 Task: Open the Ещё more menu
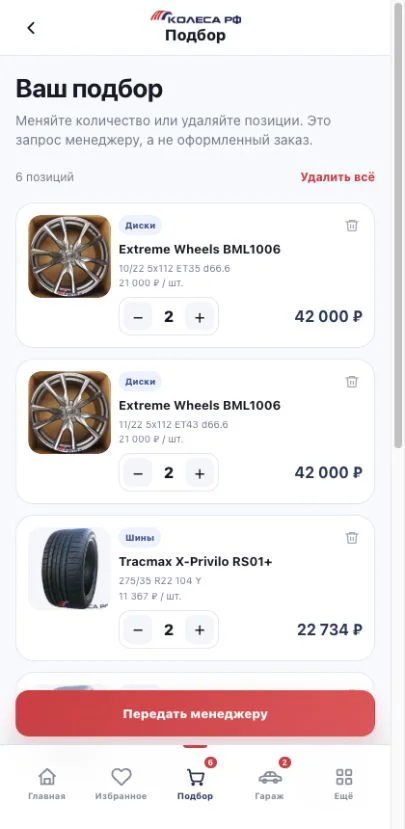[x=344, y=784]
